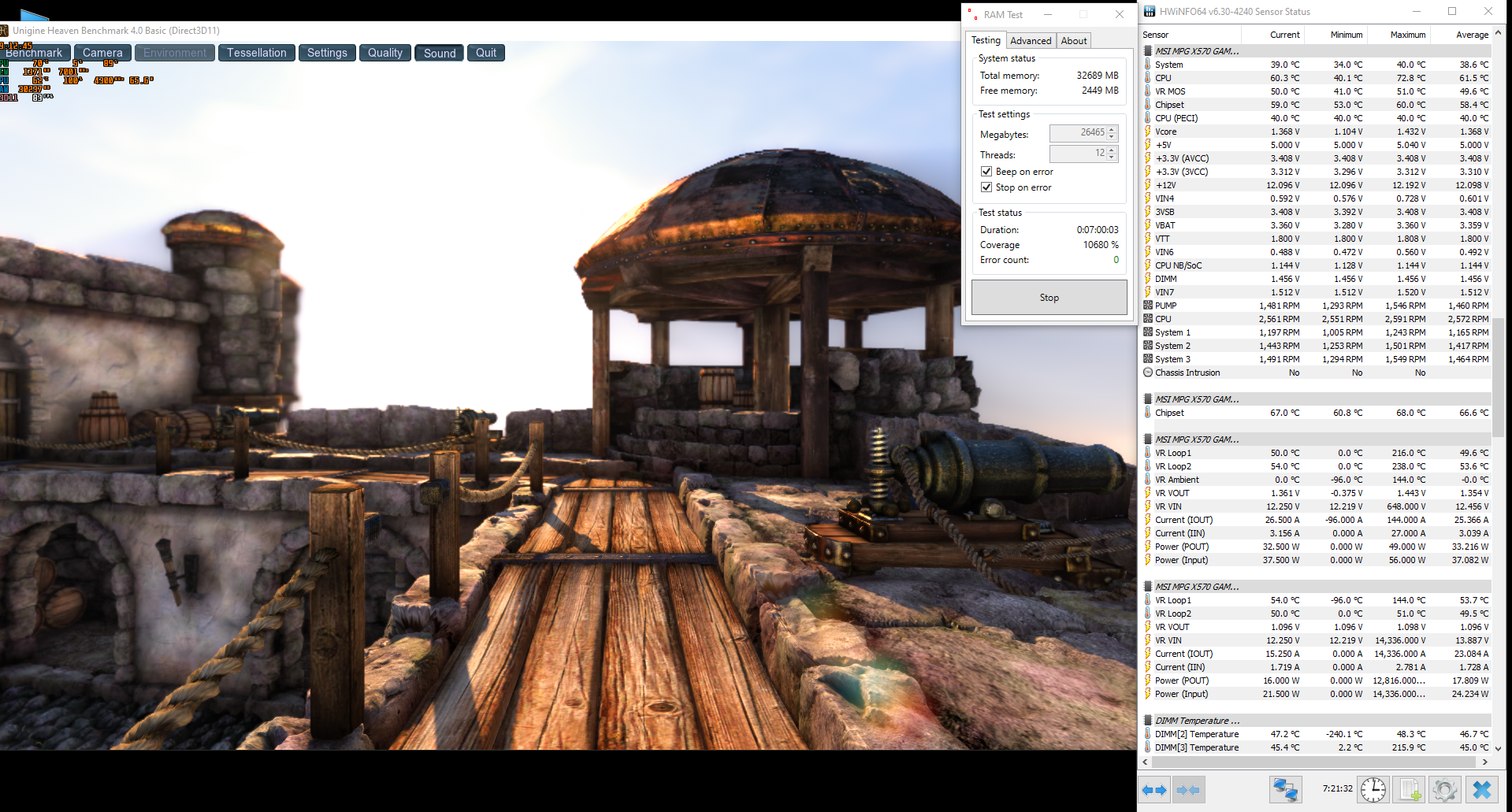
Task: Decrease Threads value with down stepper arrow
Action: point(1112,158)
